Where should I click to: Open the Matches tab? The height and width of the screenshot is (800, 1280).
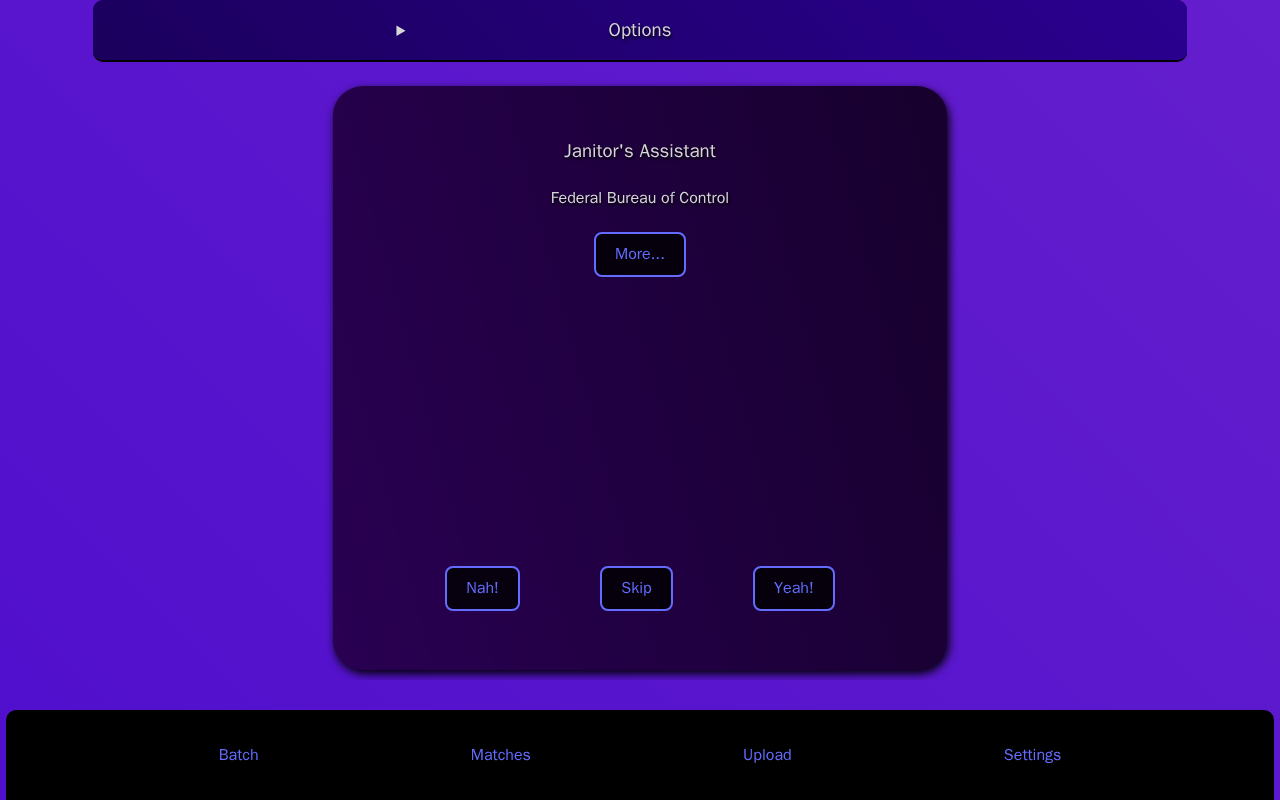[x=501, y=755]
